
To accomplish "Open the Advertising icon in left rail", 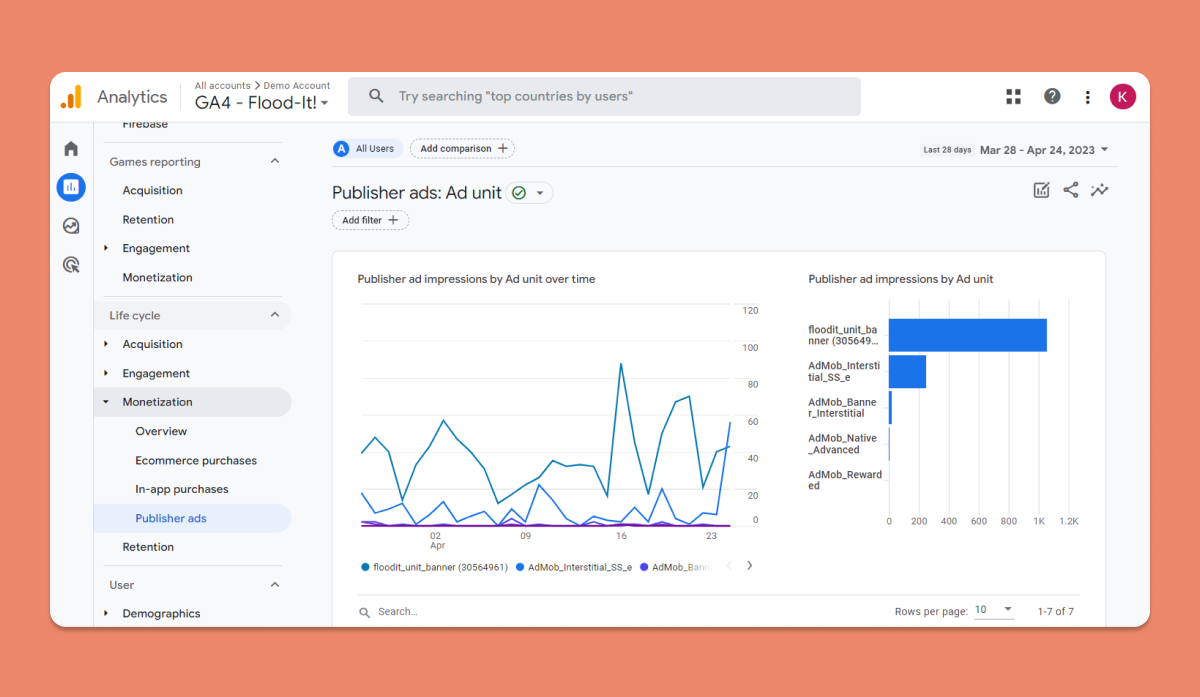I will (71, 265).
